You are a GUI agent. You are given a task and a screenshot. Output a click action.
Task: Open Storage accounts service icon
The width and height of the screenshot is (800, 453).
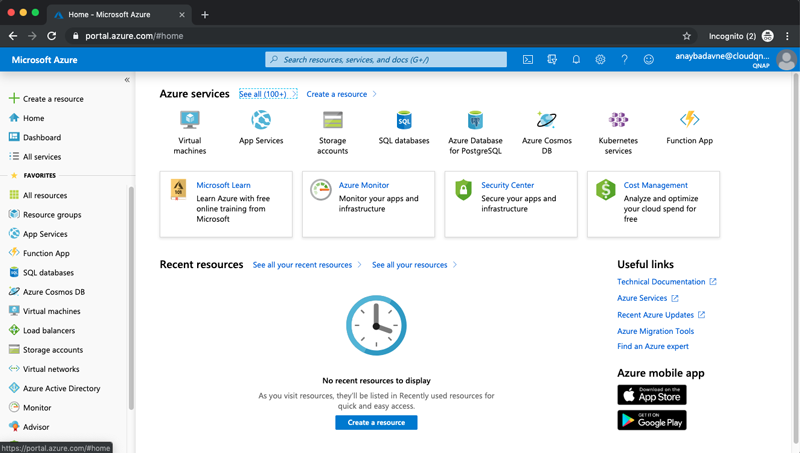[333, 120]
